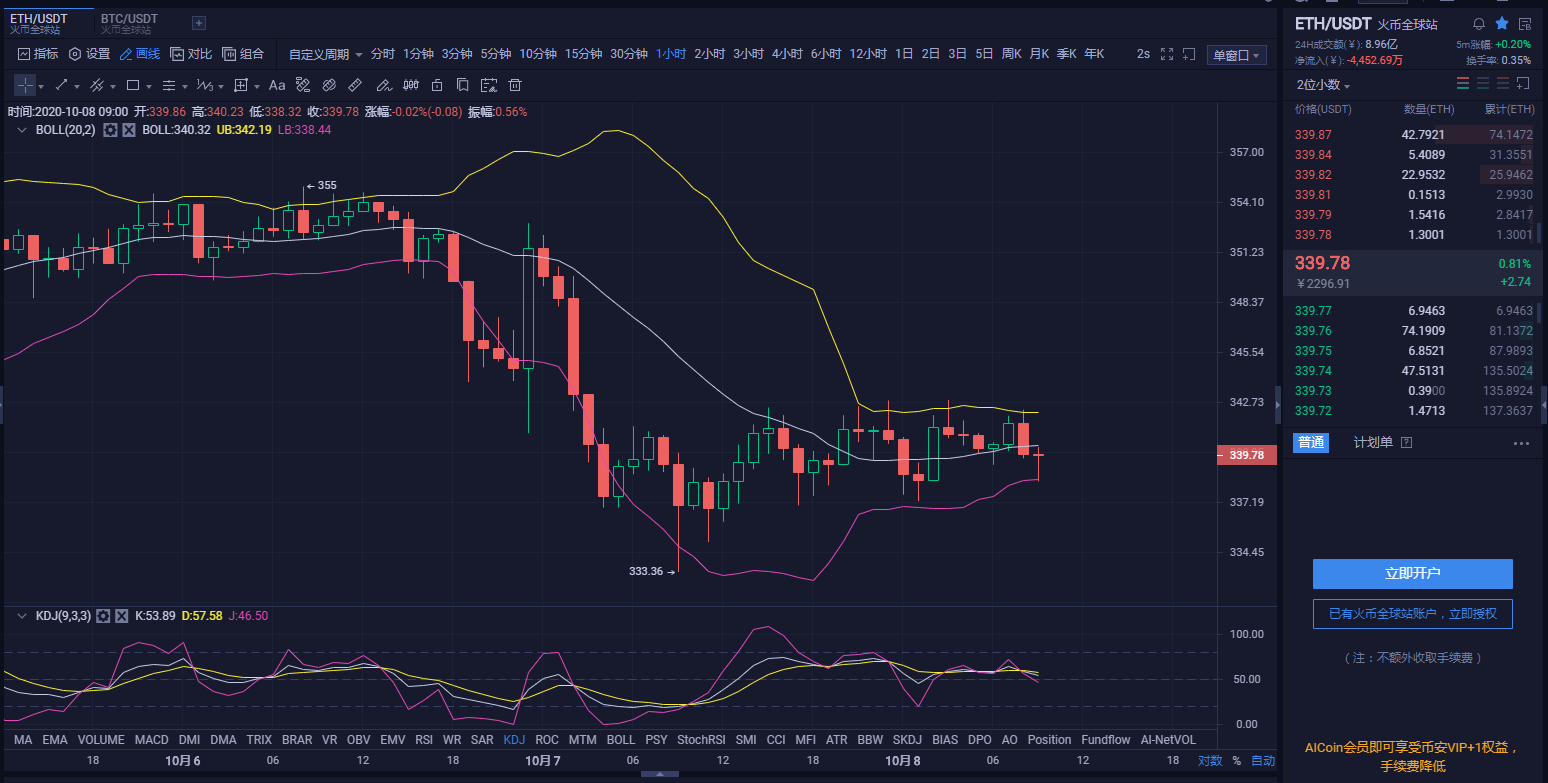This screenshot has height=783, width=1548.
Task: Click the ruler measurement tool icon
Action: point(354,85)
